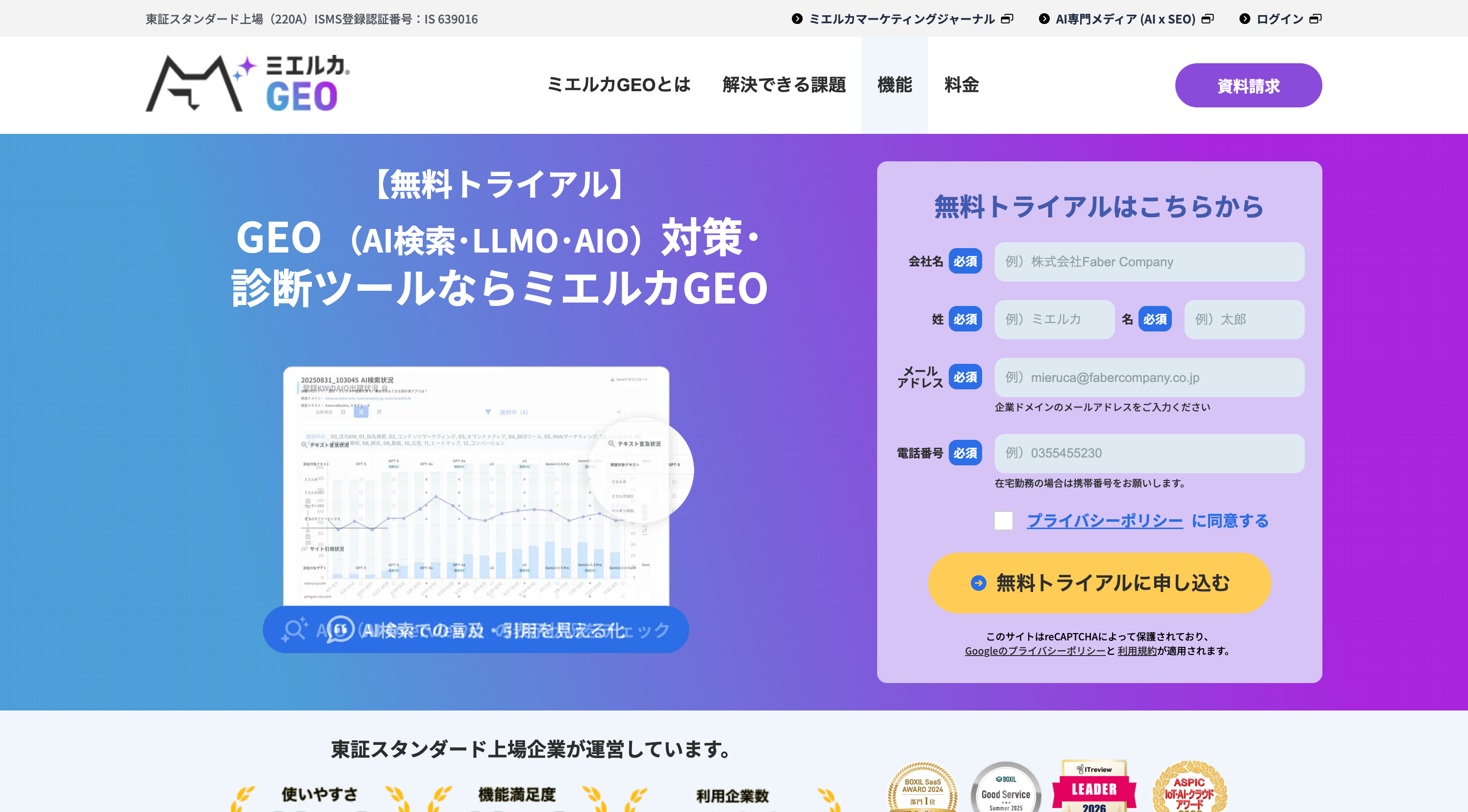The image size is (1468, 812).
Task: Focus the 名 input field
Action: click(1244, 319)
